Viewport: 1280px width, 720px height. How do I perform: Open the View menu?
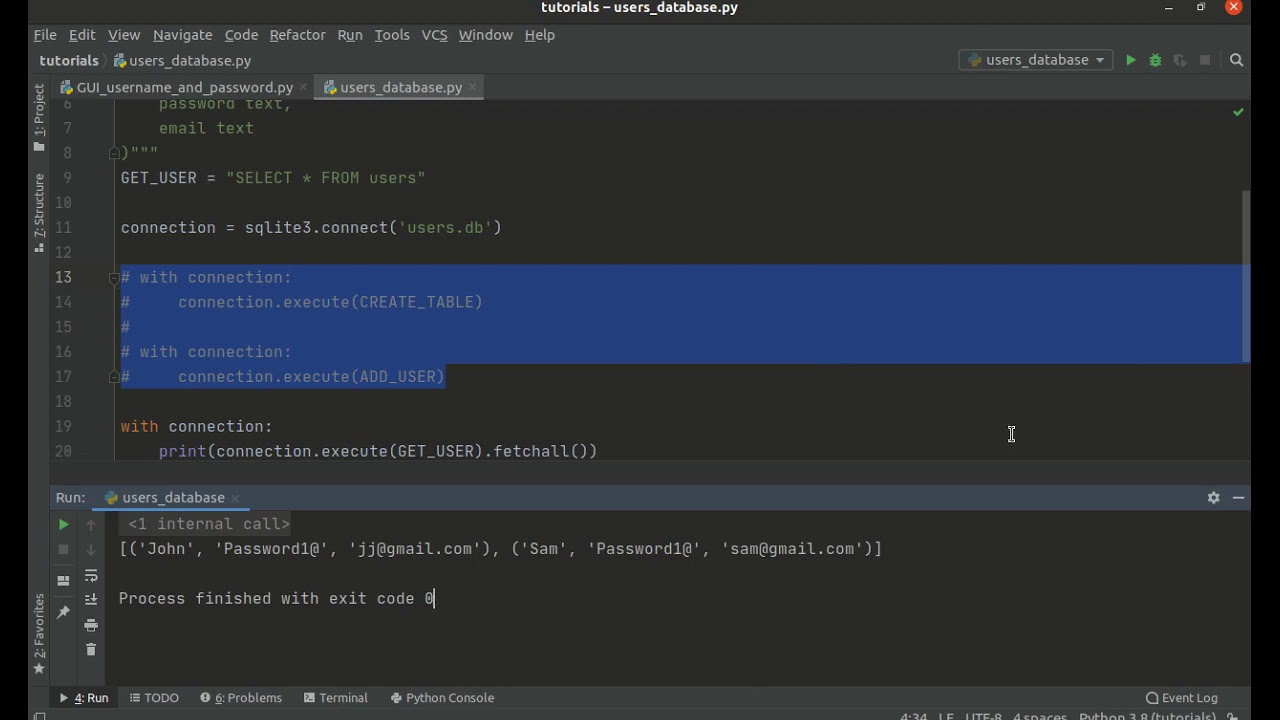point(124,35)
